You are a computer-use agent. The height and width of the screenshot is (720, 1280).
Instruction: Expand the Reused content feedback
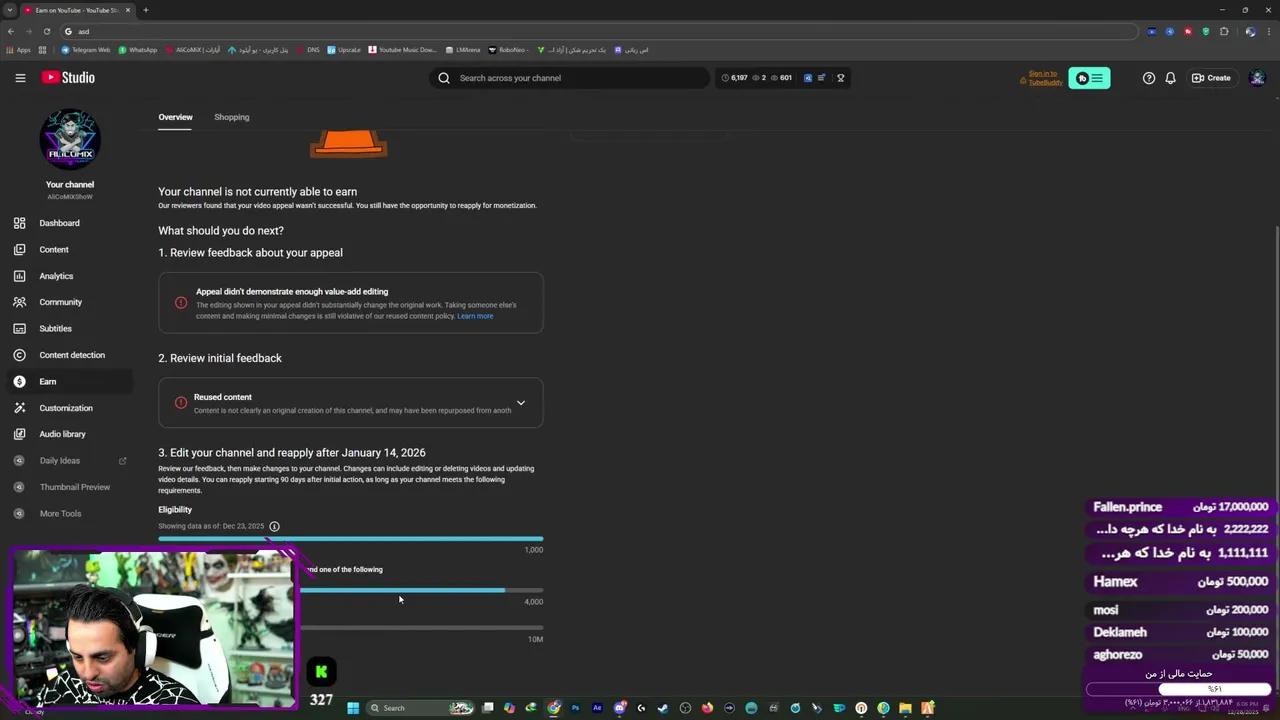point(520,403)
